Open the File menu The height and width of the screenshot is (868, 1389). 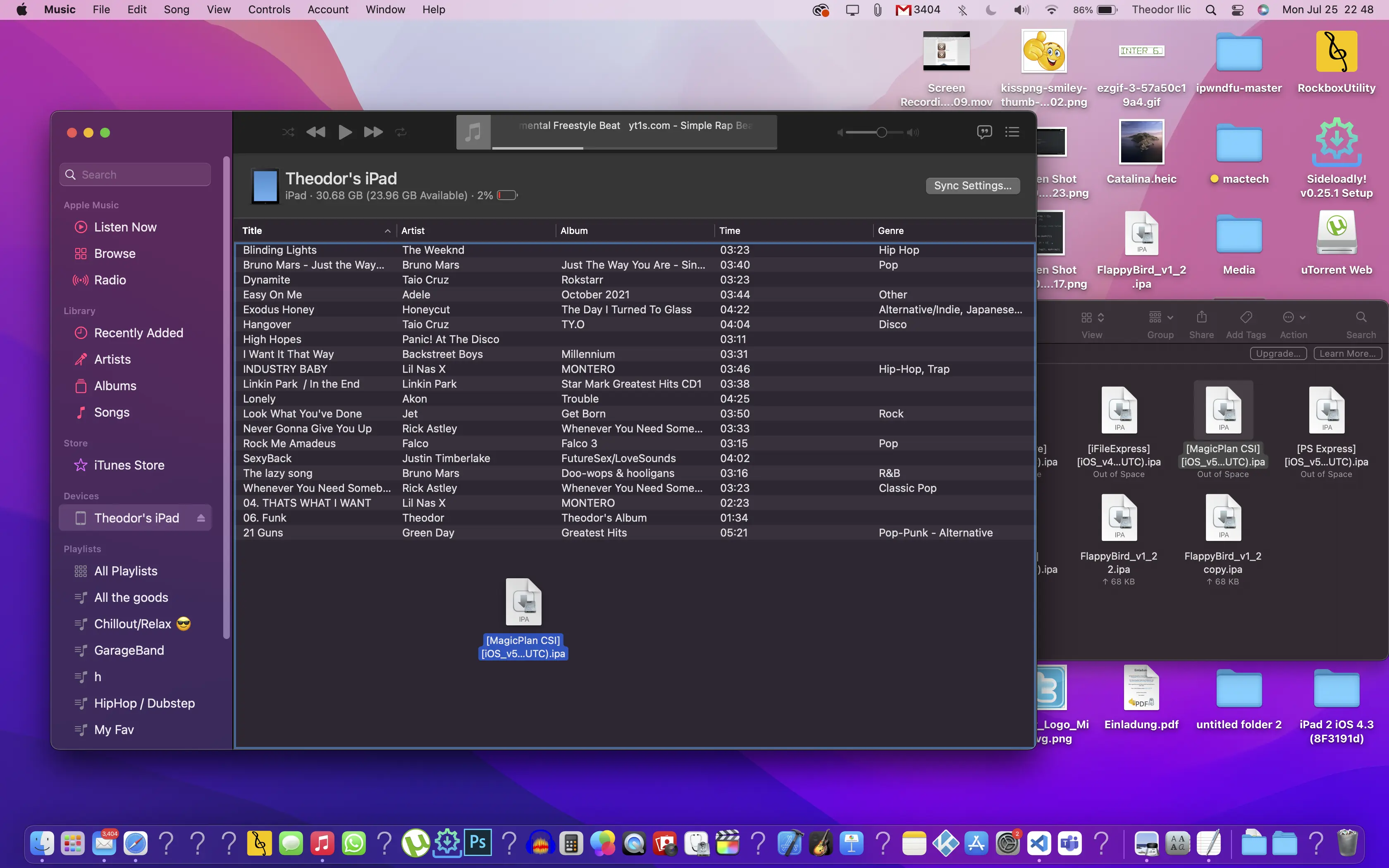pyautogui.click(x=101, y=10)
